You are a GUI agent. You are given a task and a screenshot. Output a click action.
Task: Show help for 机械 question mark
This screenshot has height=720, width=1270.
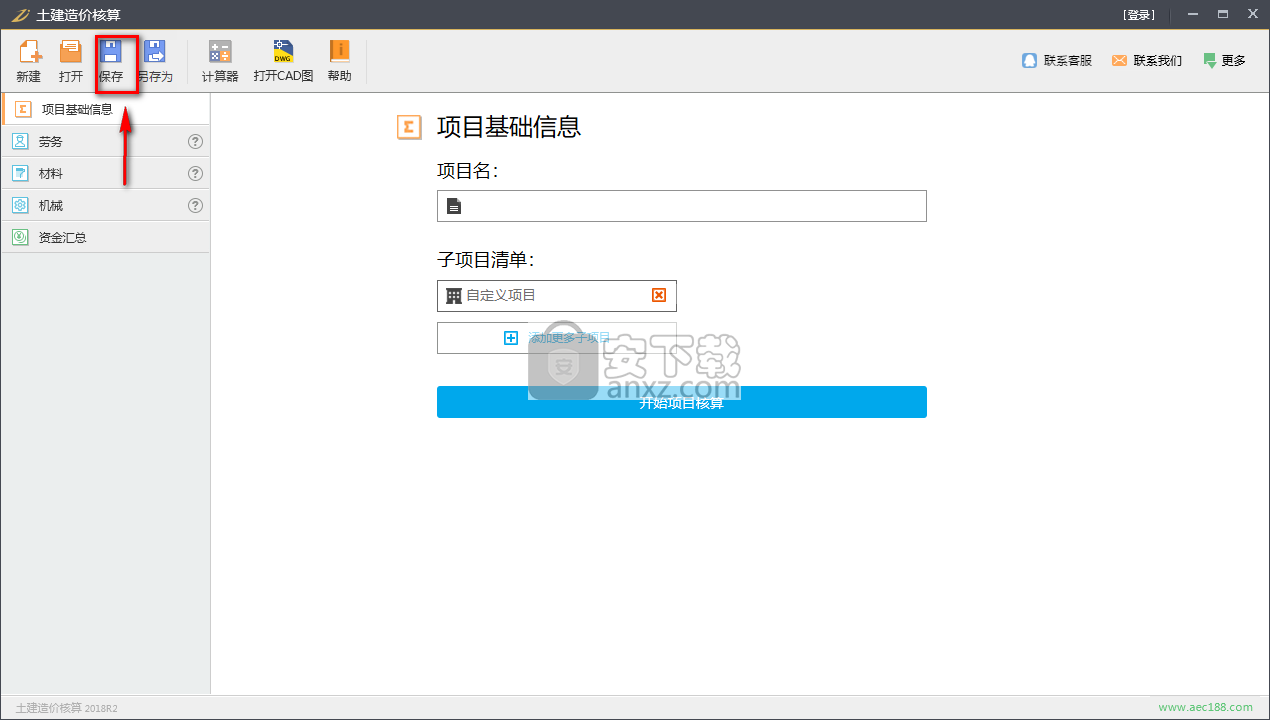196,206
